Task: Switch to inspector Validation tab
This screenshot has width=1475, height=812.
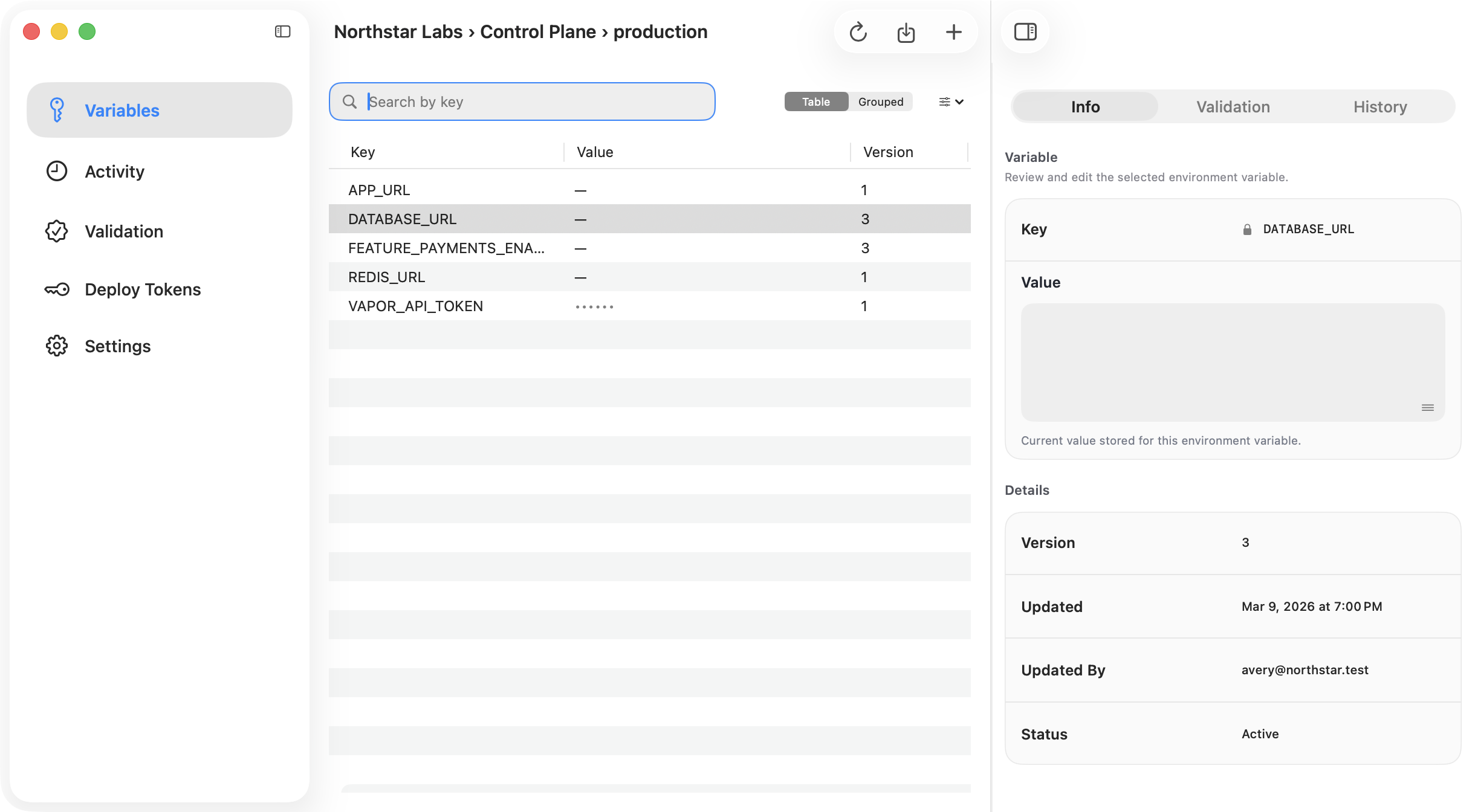Action: pos(1233,107)
